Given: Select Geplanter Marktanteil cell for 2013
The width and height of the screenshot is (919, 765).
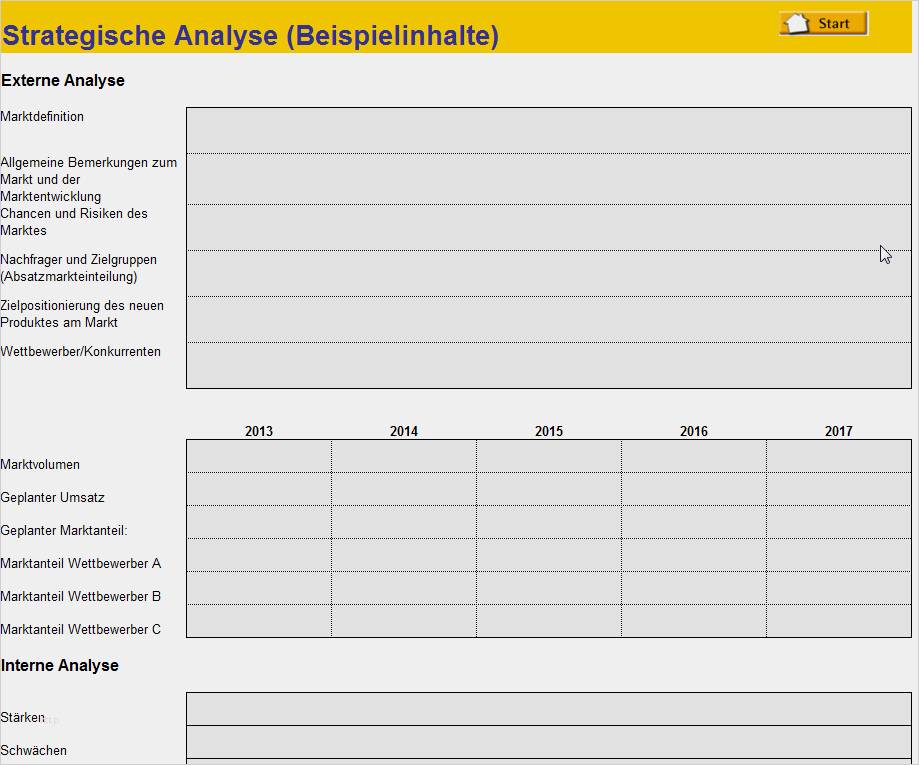Looking at the screenshot, I should pos(259,522).
